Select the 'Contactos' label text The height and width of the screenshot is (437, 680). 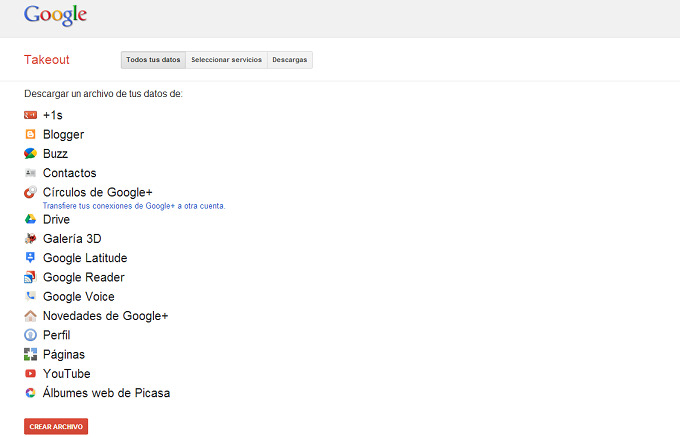click(x=69, y=173)
